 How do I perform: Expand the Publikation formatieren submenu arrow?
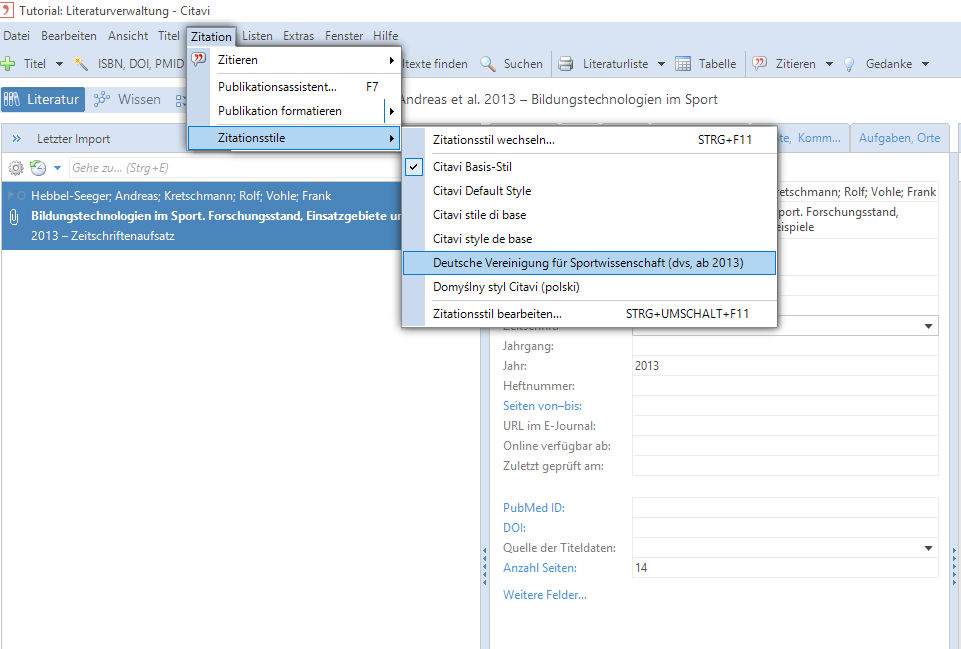click(x=391, y=111)
